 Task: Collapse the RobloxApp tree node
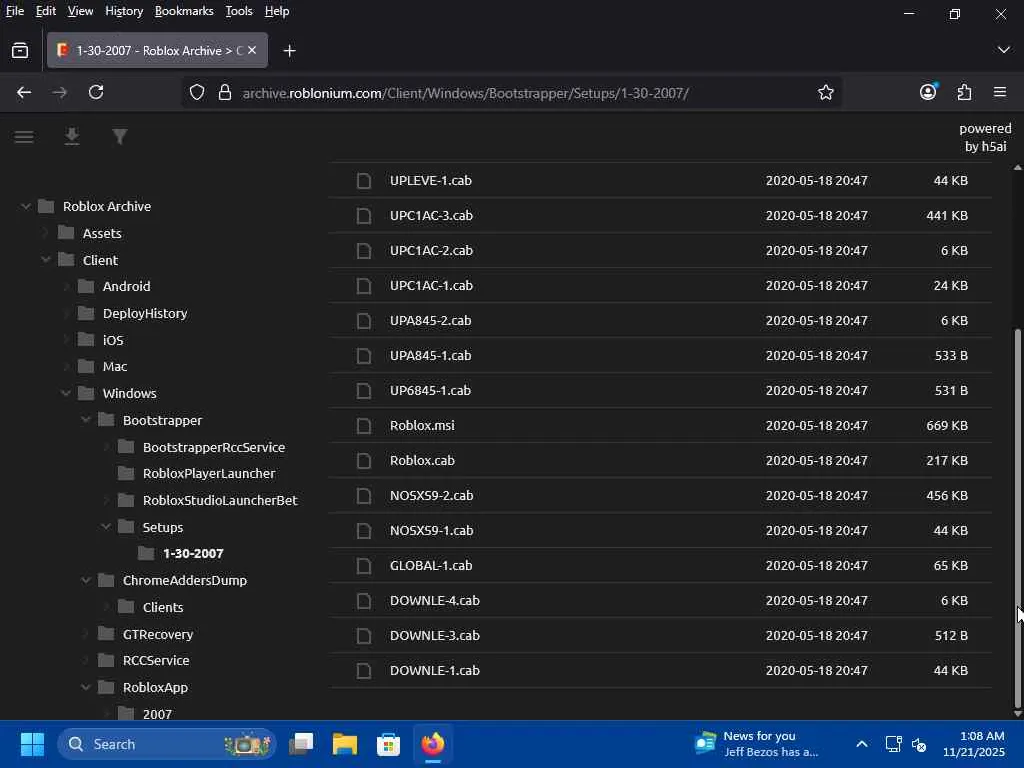point(86,687)
